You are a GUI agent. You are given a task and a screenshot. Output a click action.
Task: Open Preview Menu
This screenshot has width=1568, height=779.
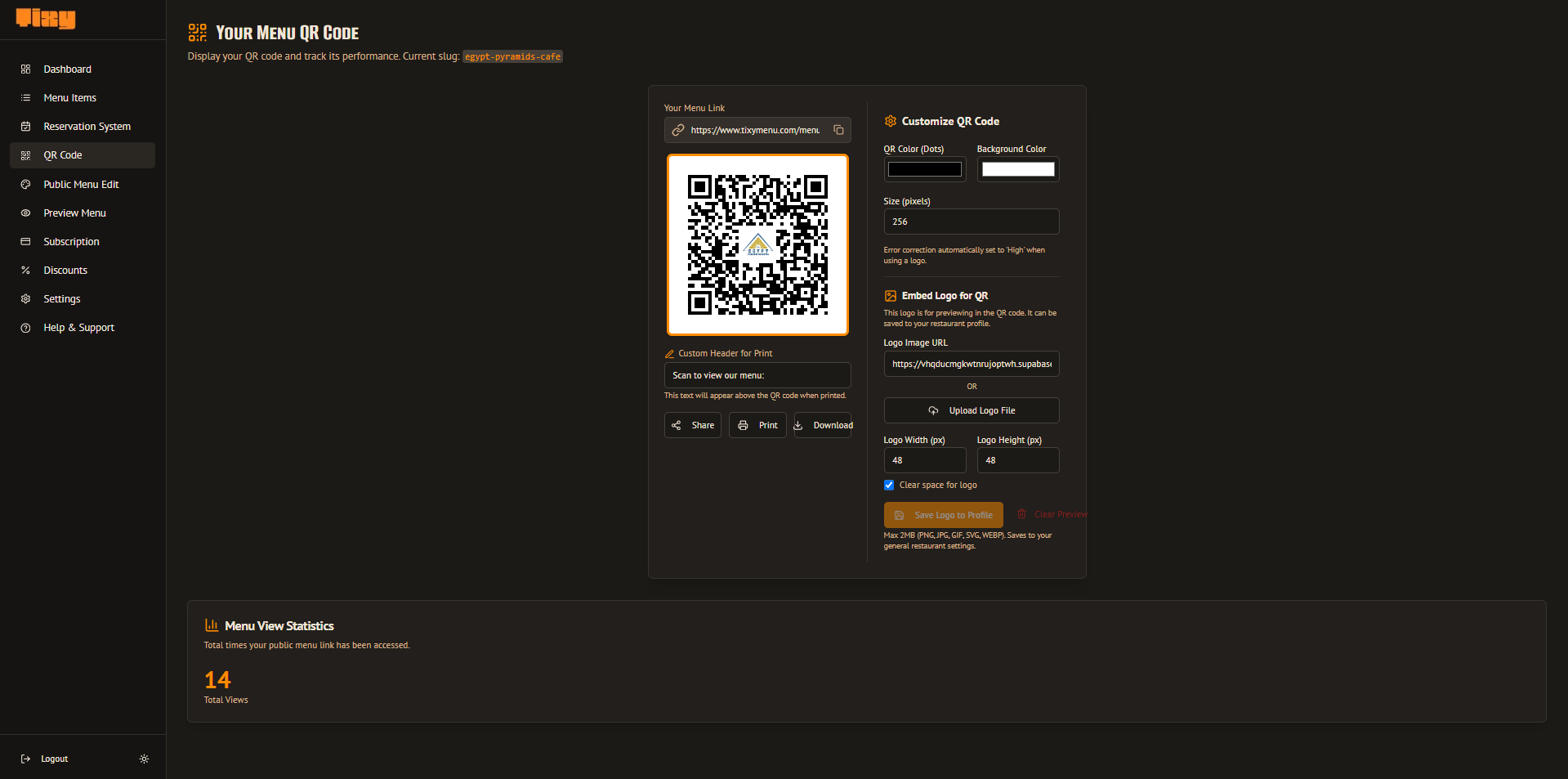point(83,213)
